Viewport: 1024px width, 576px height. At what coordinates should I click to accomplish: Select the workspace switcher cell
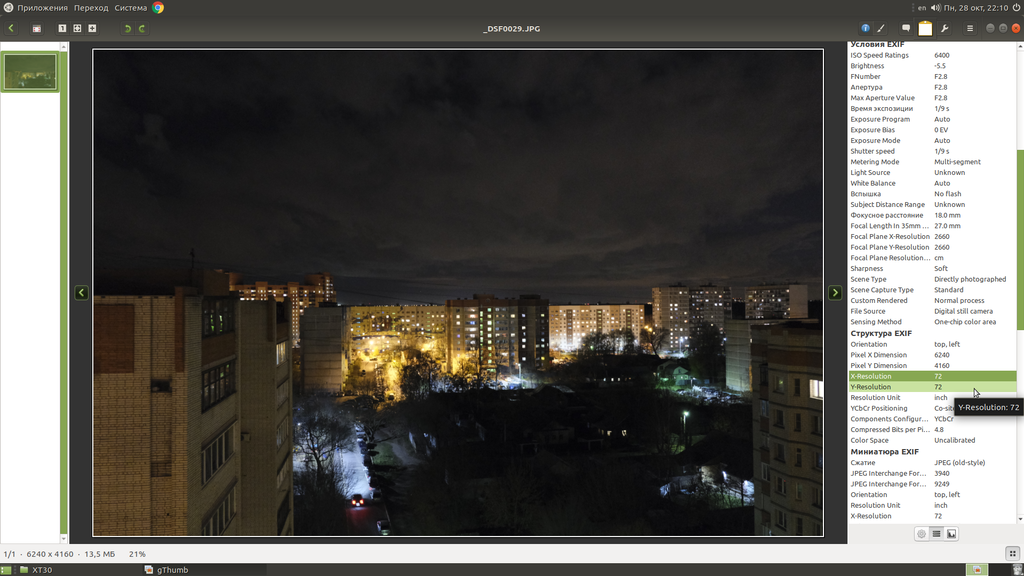tap(978, 570)
